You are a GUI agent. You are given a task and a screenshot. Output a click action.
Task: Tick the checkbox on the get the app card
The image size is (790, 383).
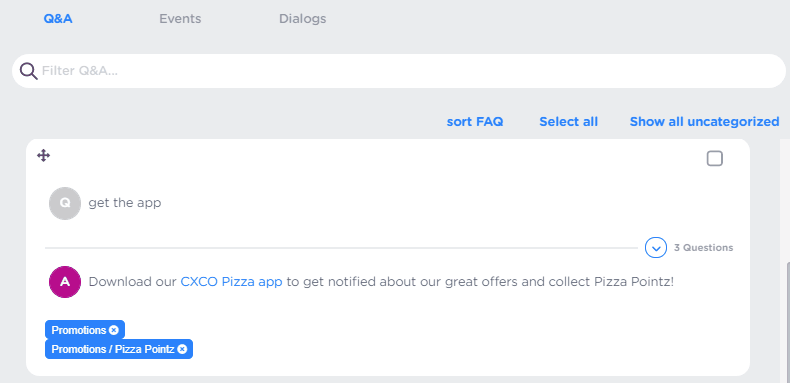(x=714, y=159)
